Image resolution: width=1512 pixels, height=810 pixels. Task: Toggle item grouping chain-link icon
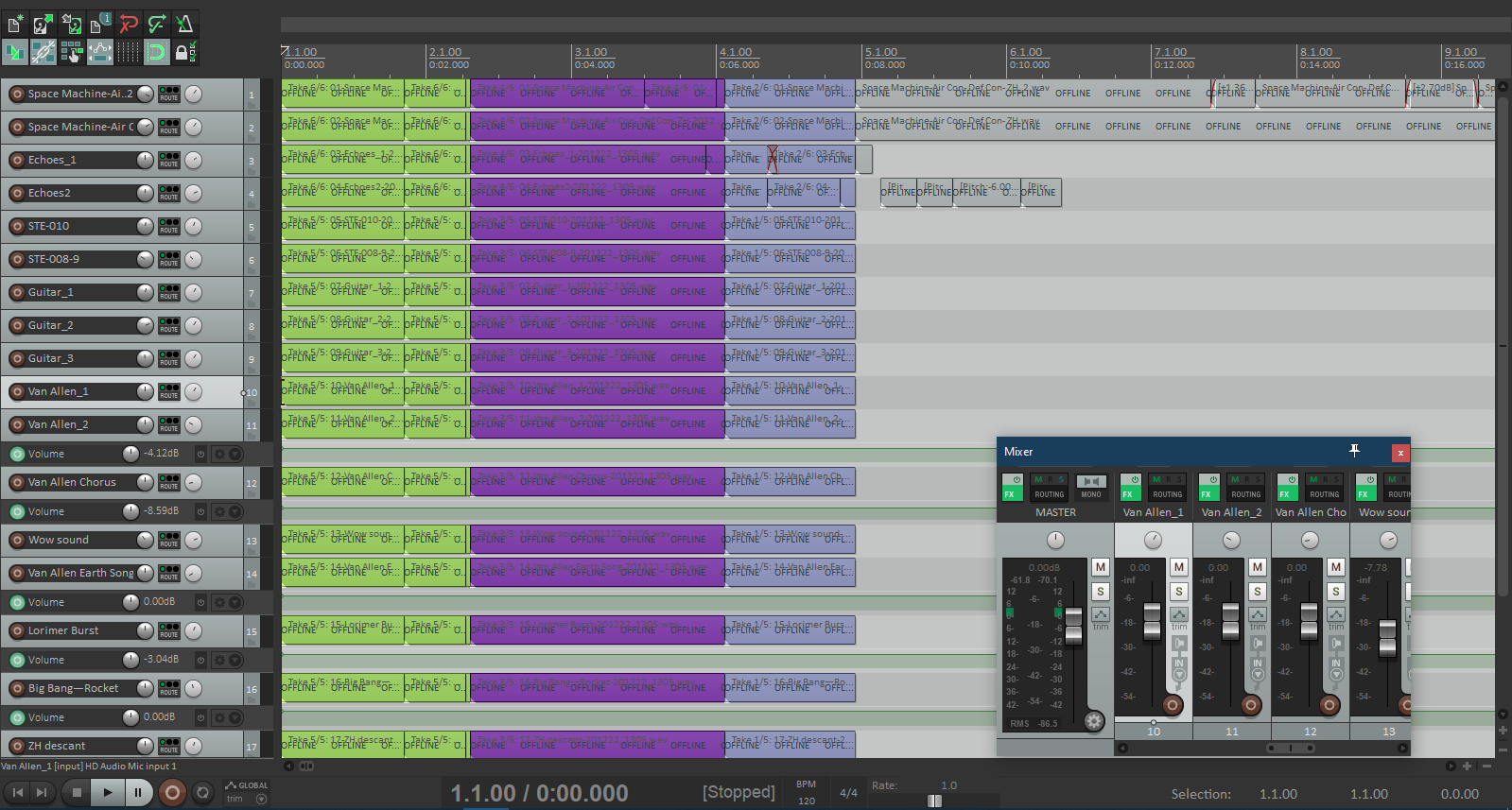point(43,52)
